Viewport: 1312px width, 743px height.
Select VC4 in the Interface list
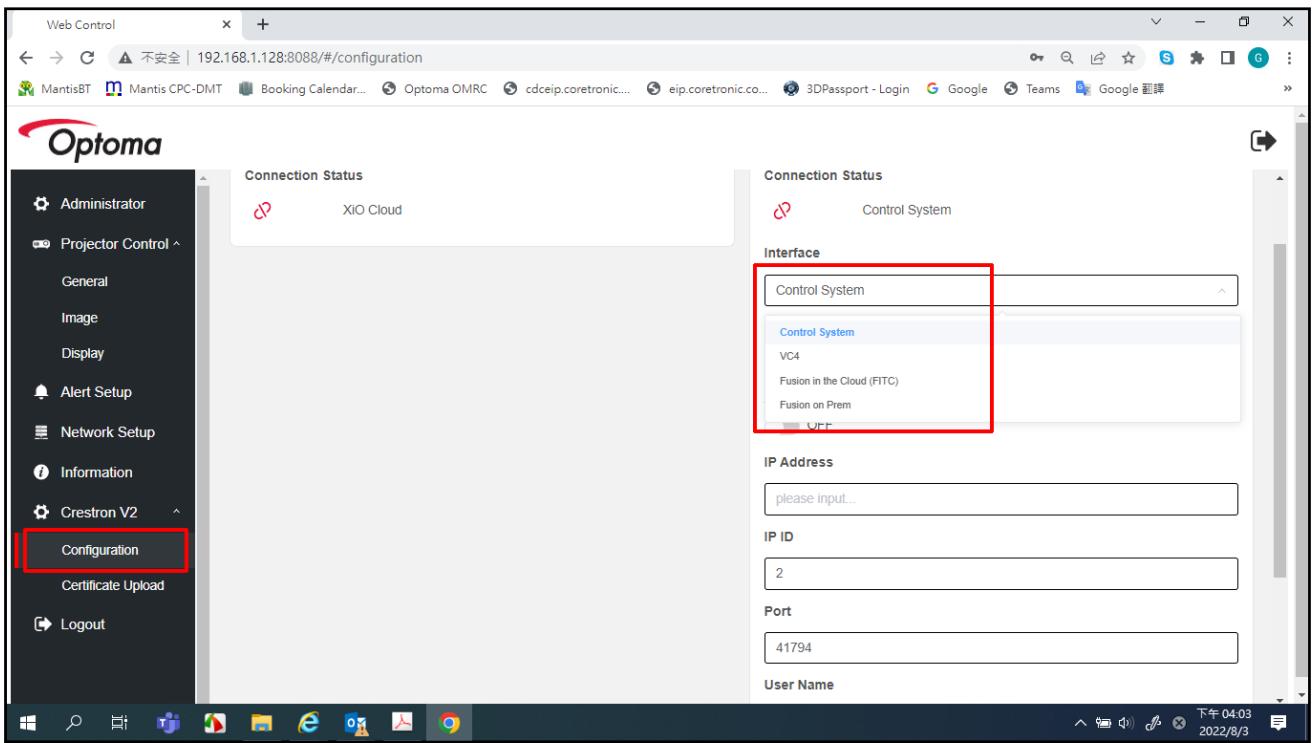click(x=1002, y=356)
